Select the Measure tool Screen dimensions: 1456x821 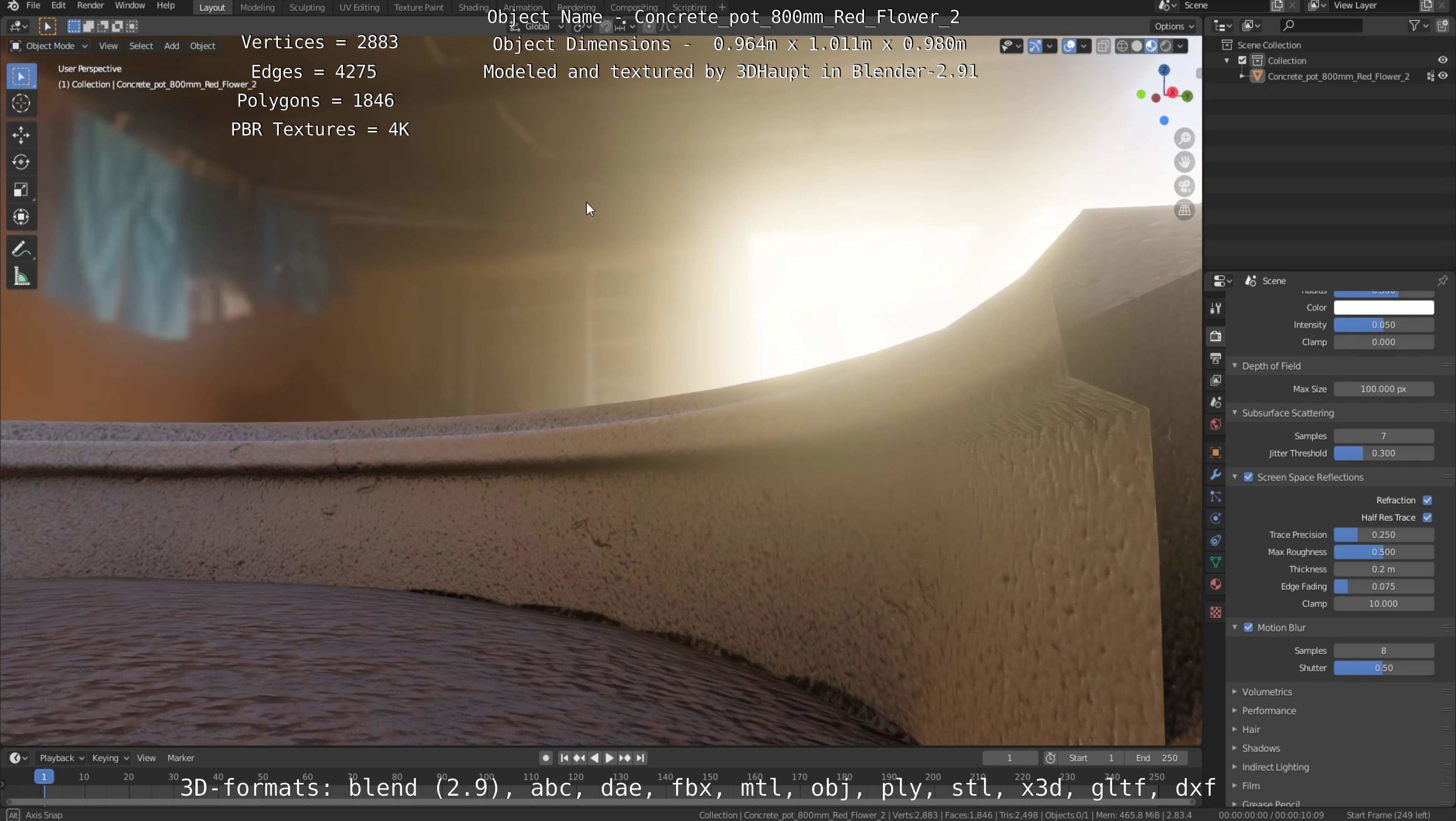(21, 277)
